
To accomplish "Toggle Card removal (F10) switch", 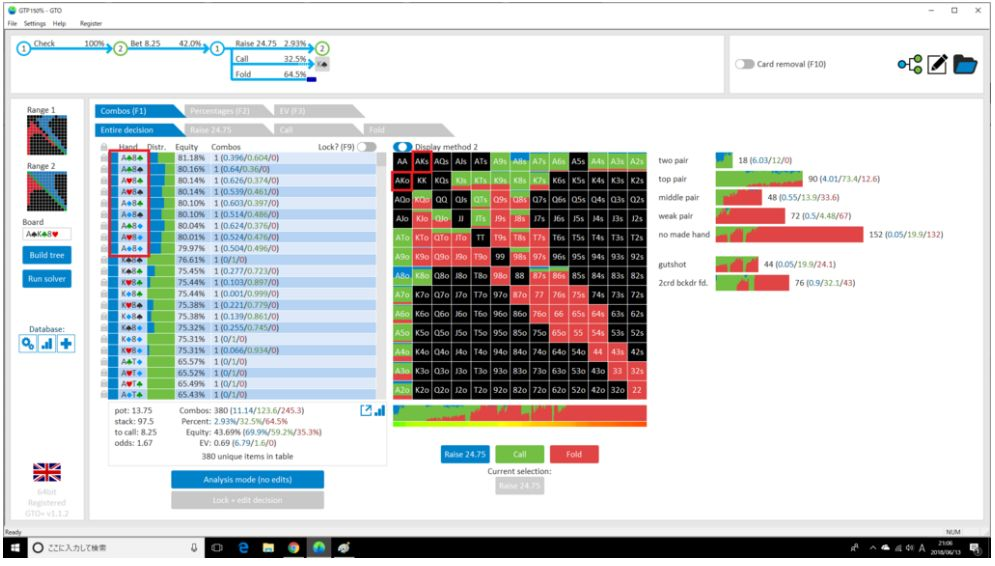I will click(744, 64).
